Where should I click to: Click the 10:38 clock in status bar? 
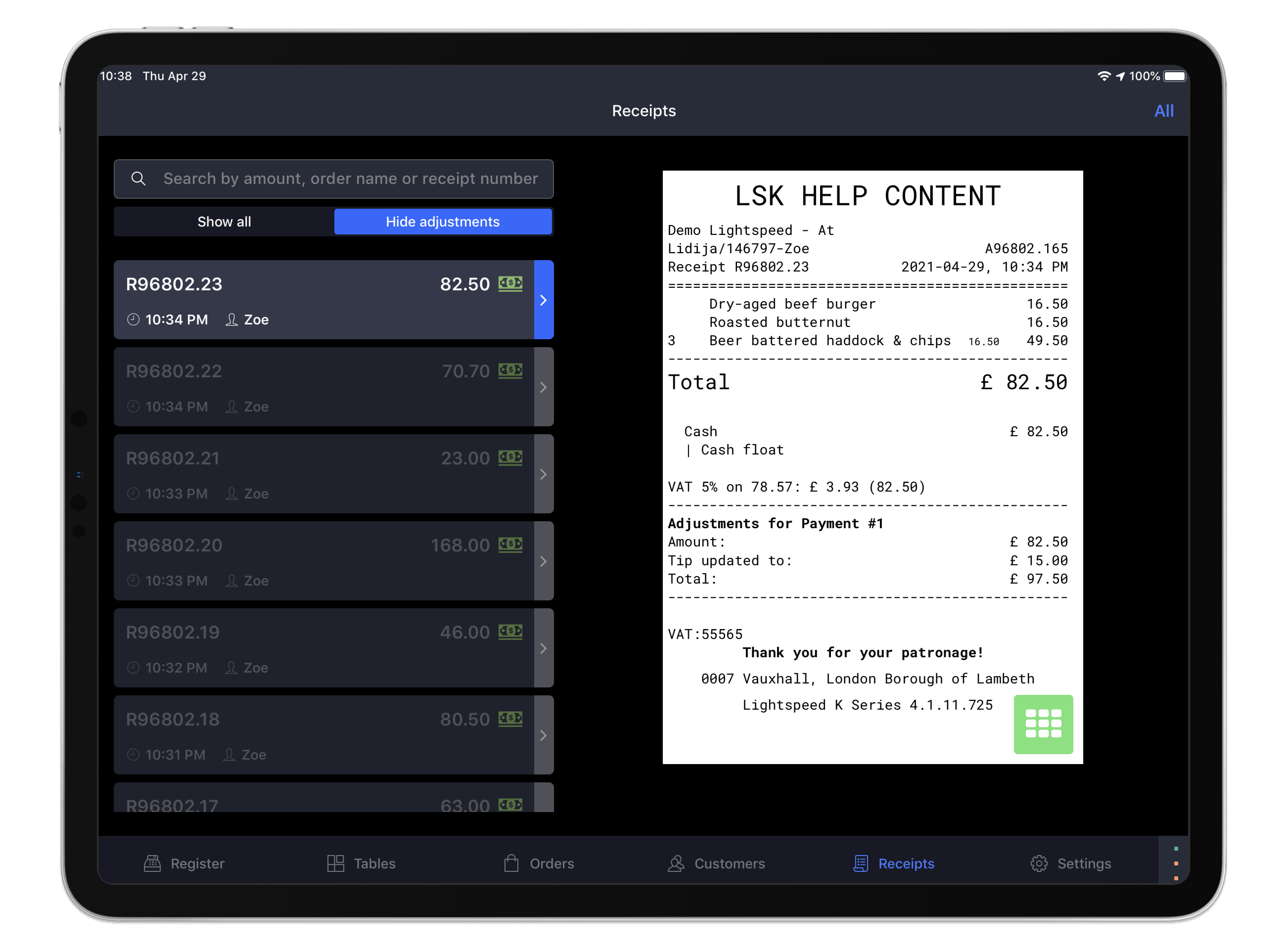tap(116, 76)
